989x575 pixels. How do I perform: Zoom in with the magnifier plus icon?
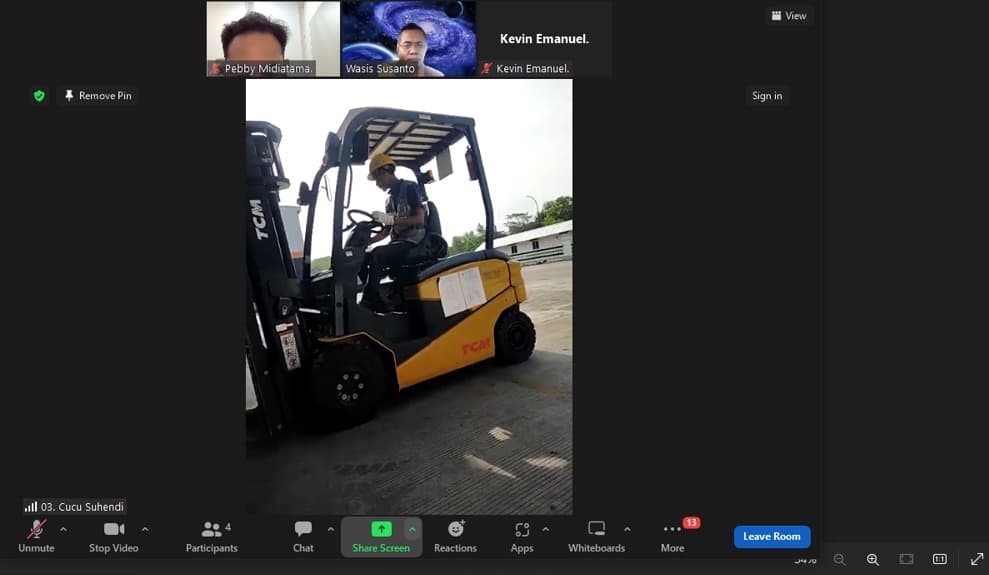point(872,559)
